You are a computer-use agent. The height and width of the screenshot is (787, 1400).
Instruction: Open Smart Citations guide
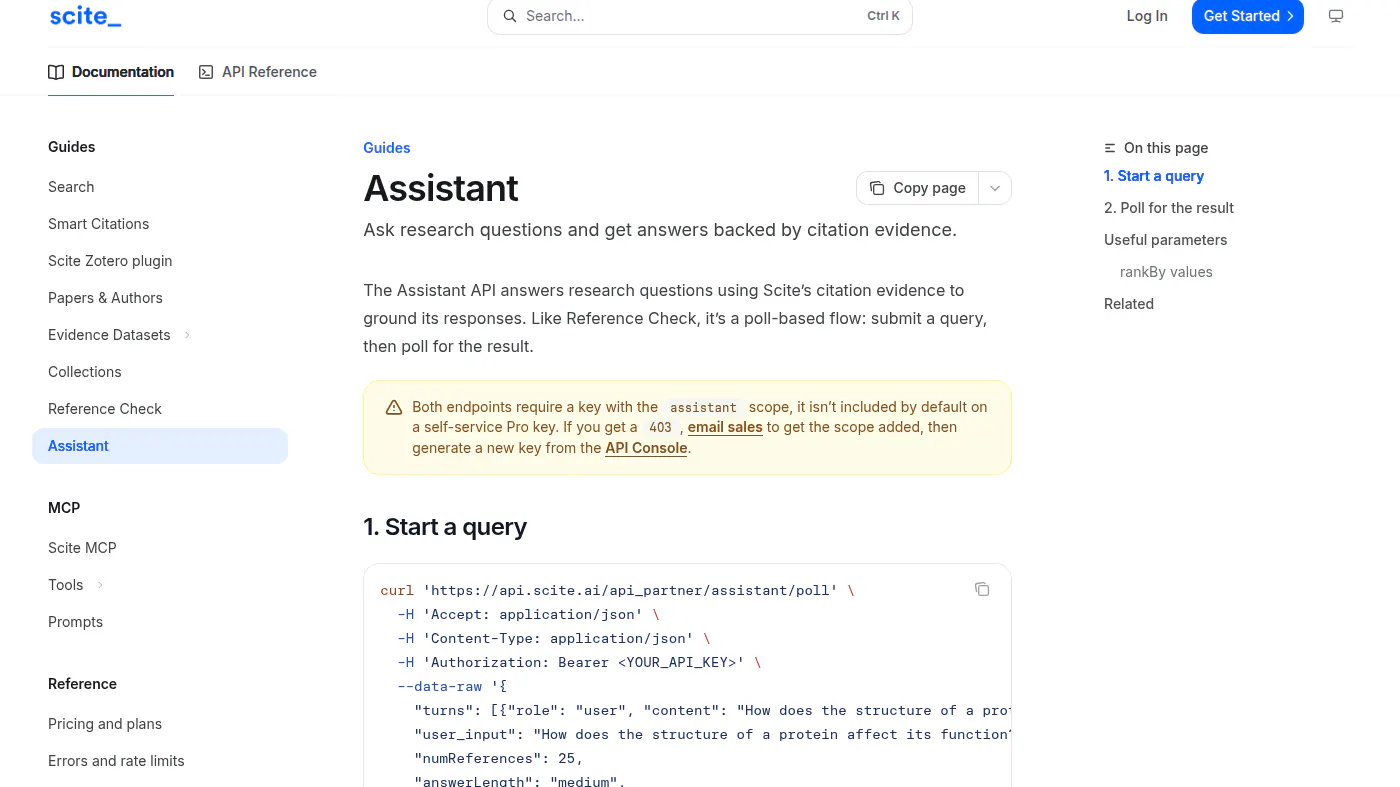[x=98, y=224]
